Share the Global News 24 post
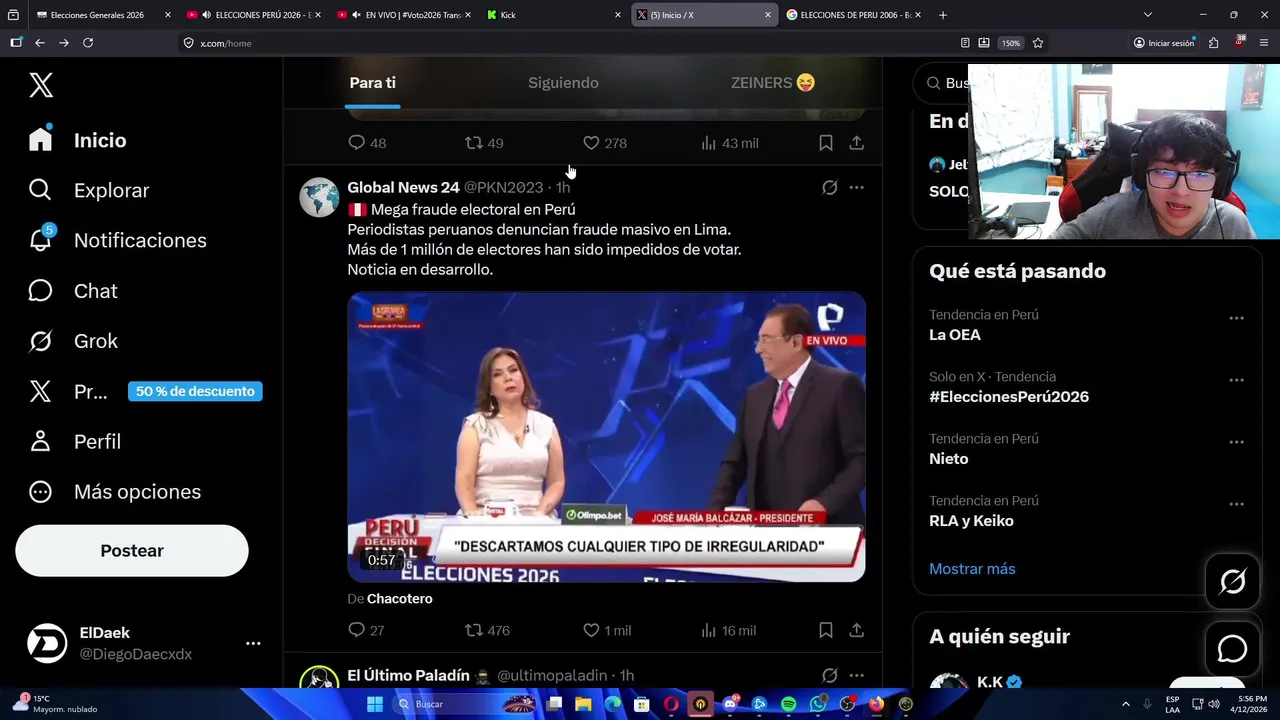1280x720 pixels. tap(857, 630)
